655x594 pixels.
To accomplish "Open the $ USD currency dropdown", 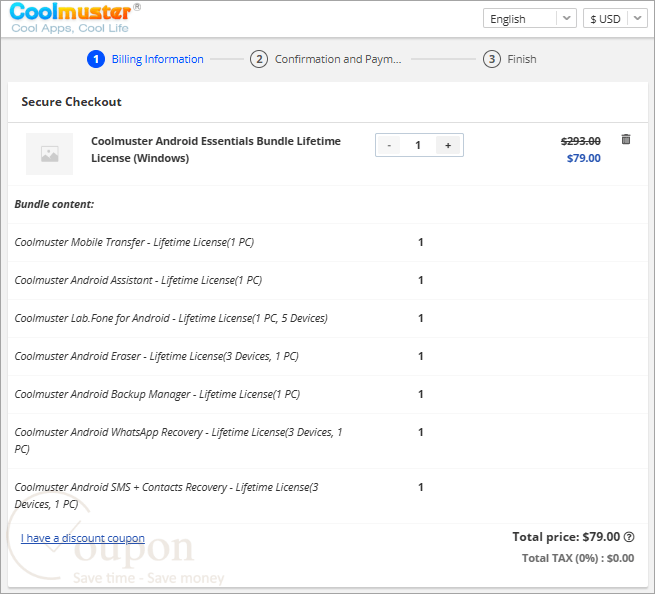I will pyautogui.click(x=615, y=18).
